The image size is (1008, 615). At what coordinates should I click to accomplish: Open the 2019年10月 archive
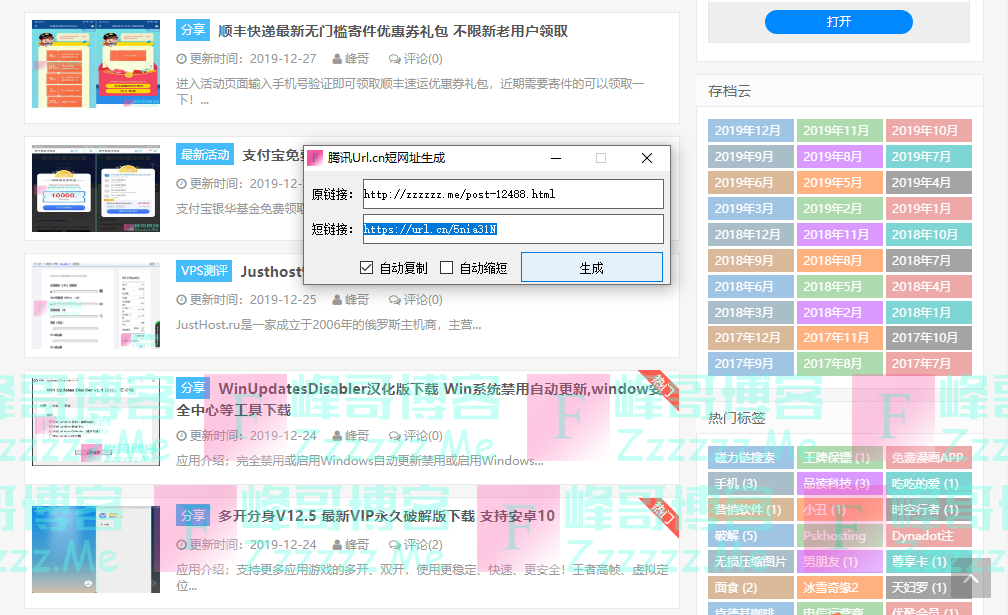pos(928,130)
